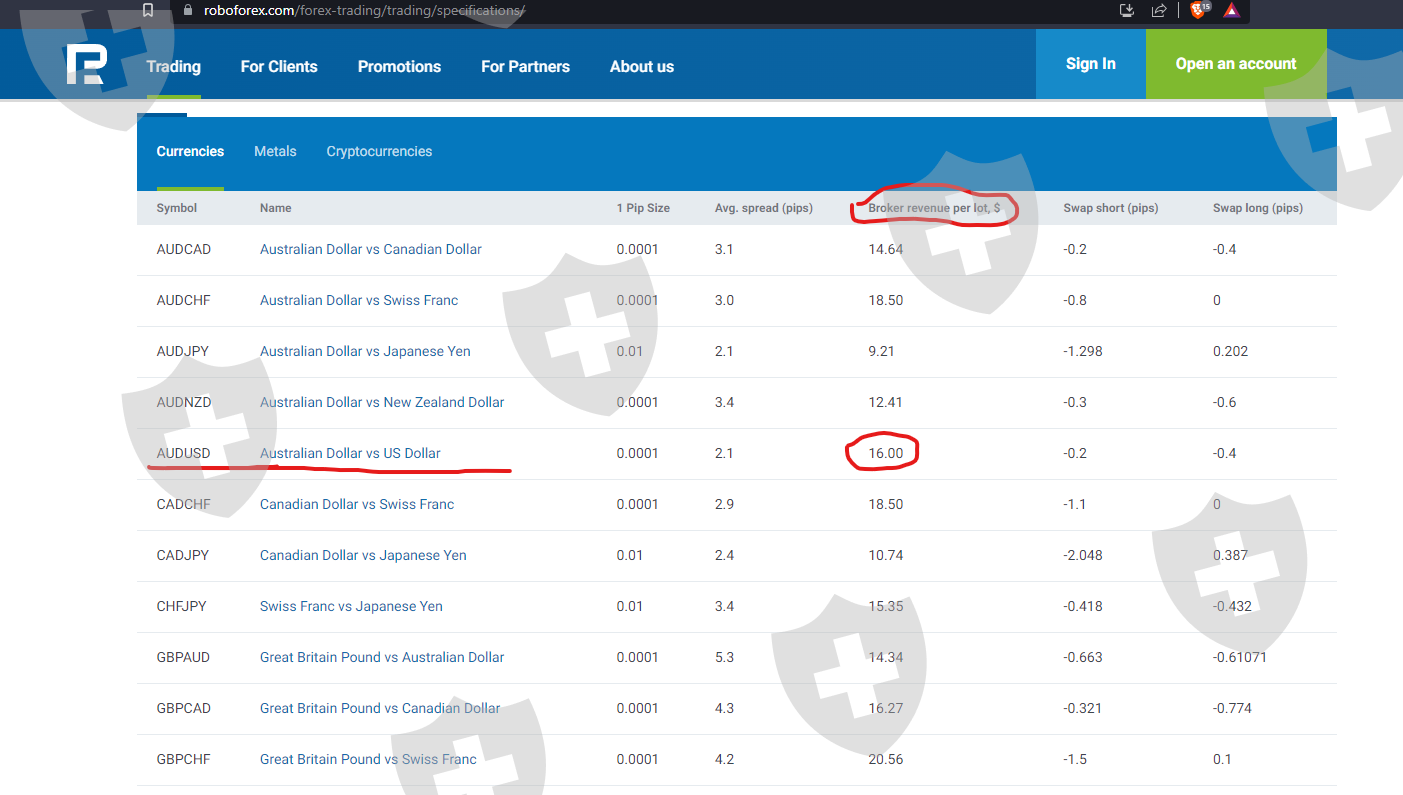The image size is (1403, 795).
Task: Switch to the Cryptocurrencies tab
Action: pyautogui.click(x=379, y=151)
